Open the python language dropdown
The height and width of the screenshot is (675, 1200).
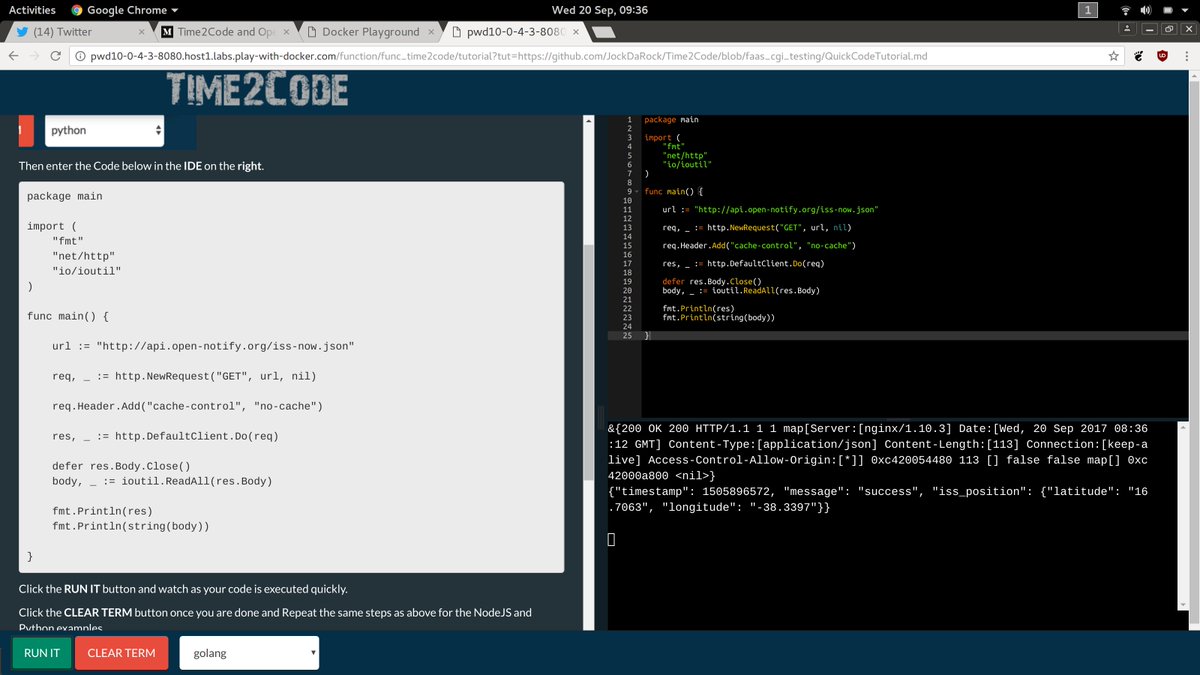pyautogui.click(x=104, y=130)
